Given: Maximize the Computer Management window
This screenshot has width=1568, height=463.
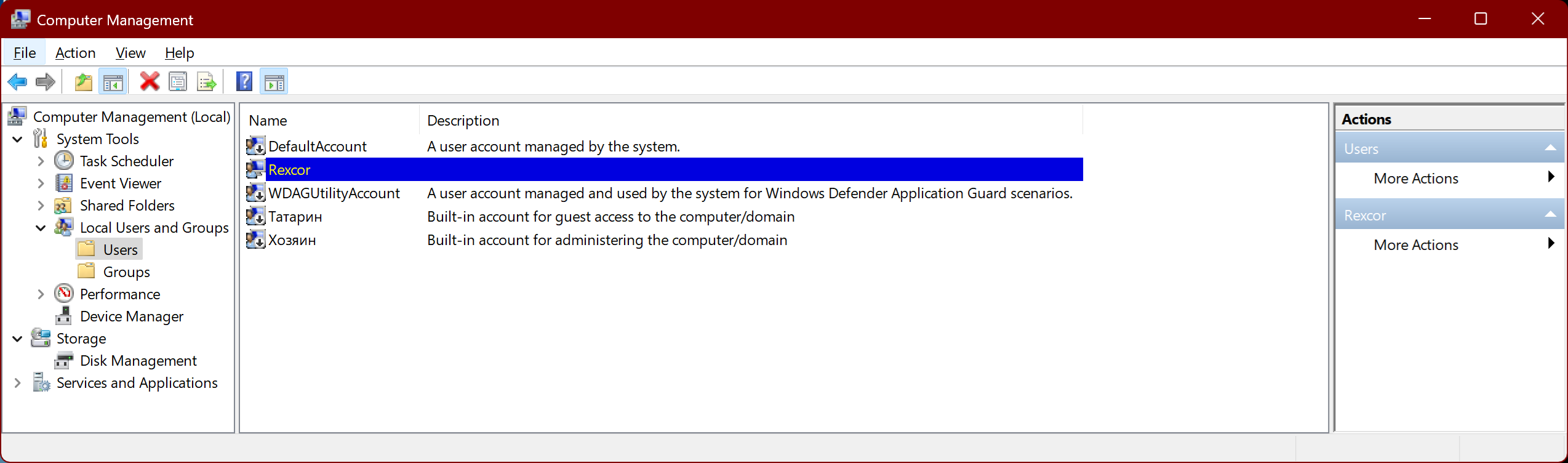Looking at the screenshot, I should tap(1481, 19).
